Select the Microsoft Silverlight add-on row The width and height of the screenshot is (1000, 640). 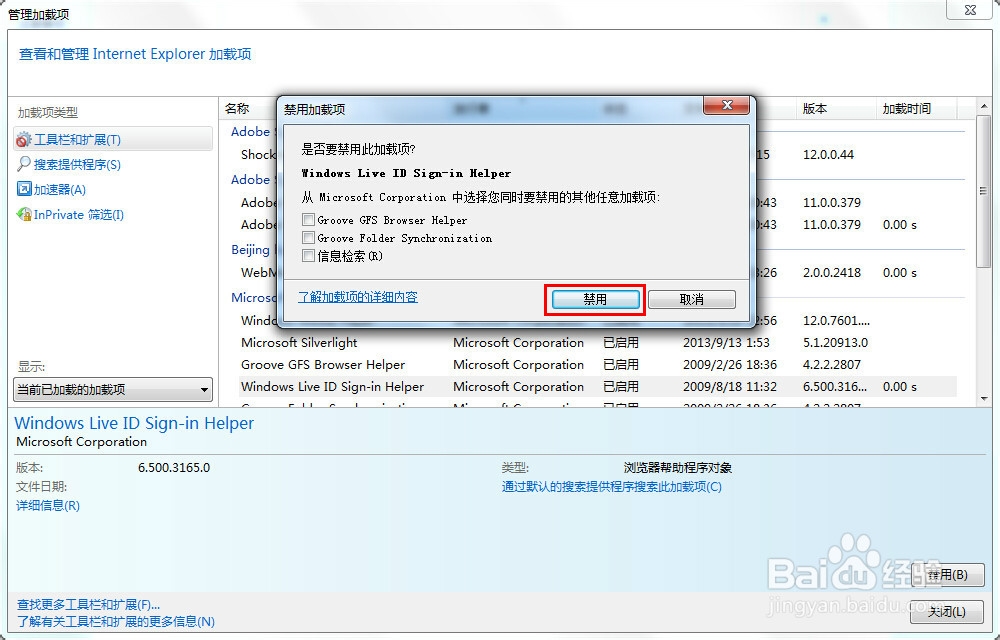pyautogui.click(x=298, y=342)
